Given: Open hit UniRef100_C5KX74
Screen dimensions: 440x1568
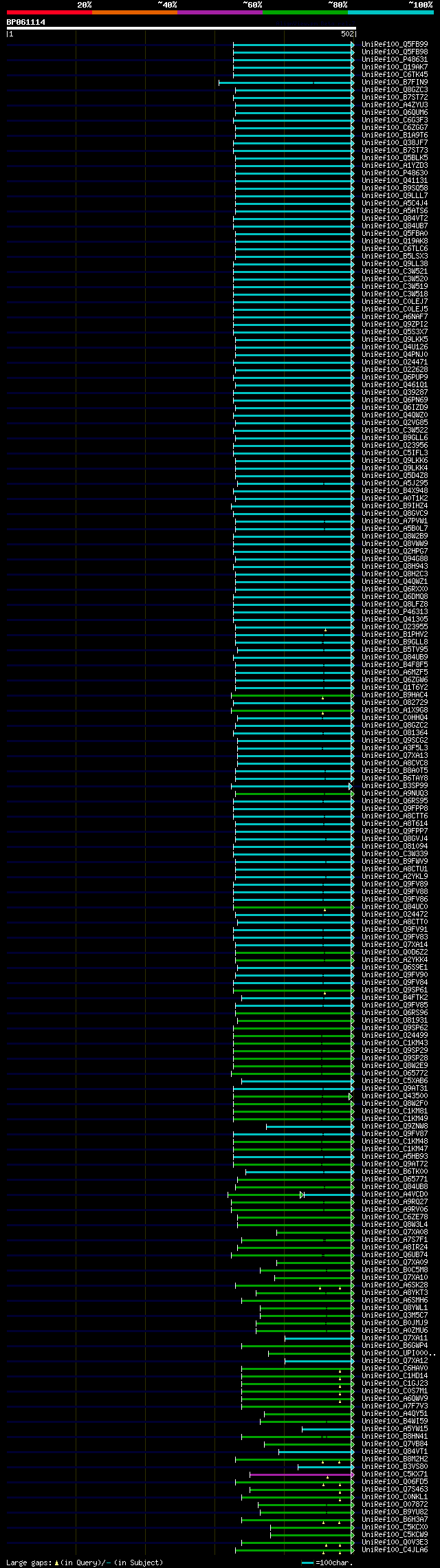Looking at the screenshot, I should coord(395,1474).
